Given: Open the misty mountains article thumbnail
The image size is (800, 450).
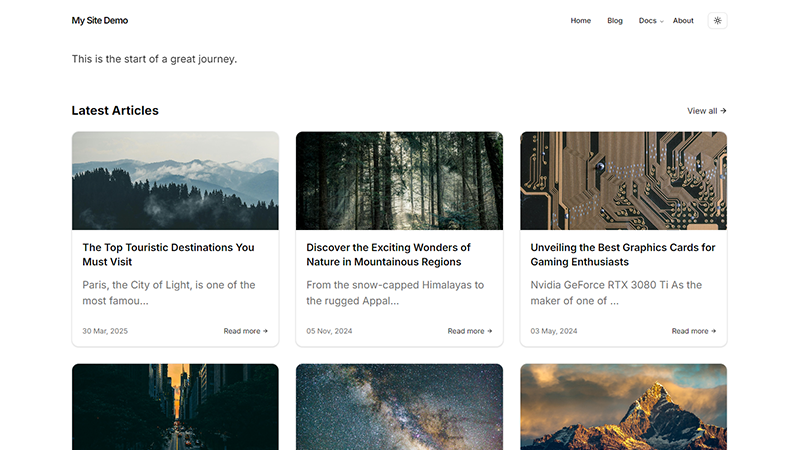Looking at the screenshot, I should click(175, 181).
